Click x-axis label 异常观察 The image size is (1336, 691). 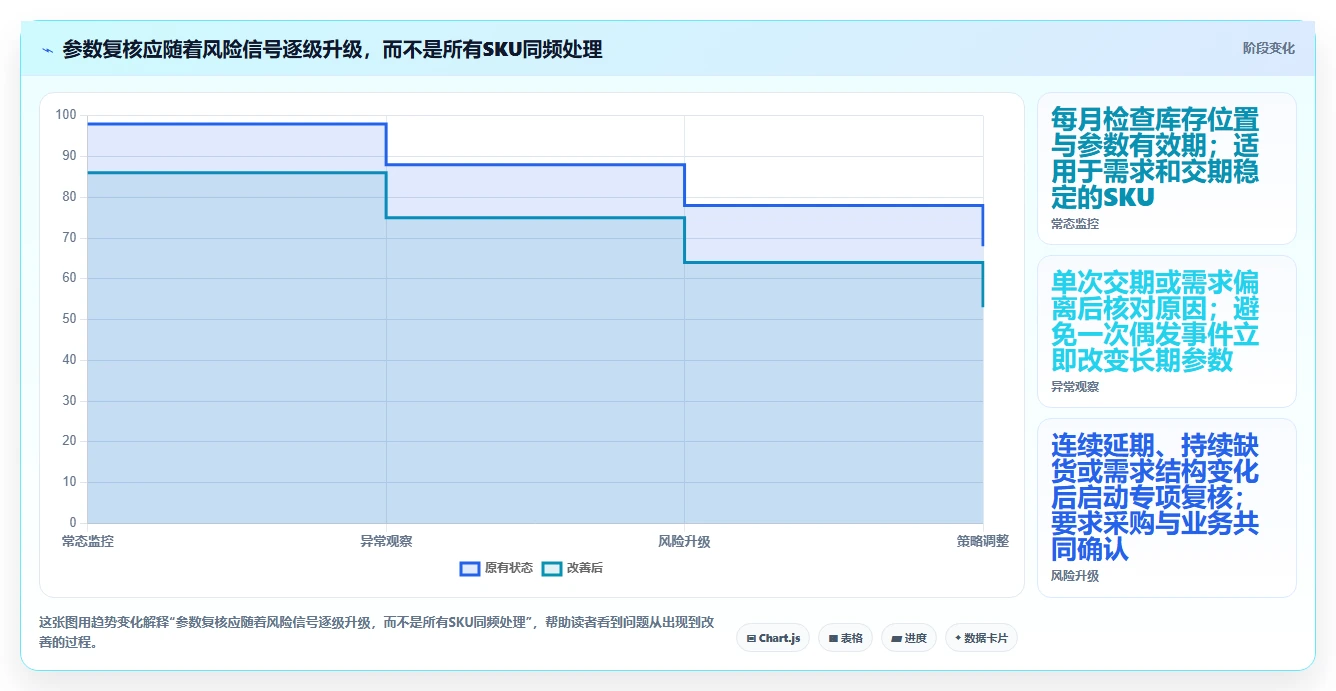[x=386, y=541]
